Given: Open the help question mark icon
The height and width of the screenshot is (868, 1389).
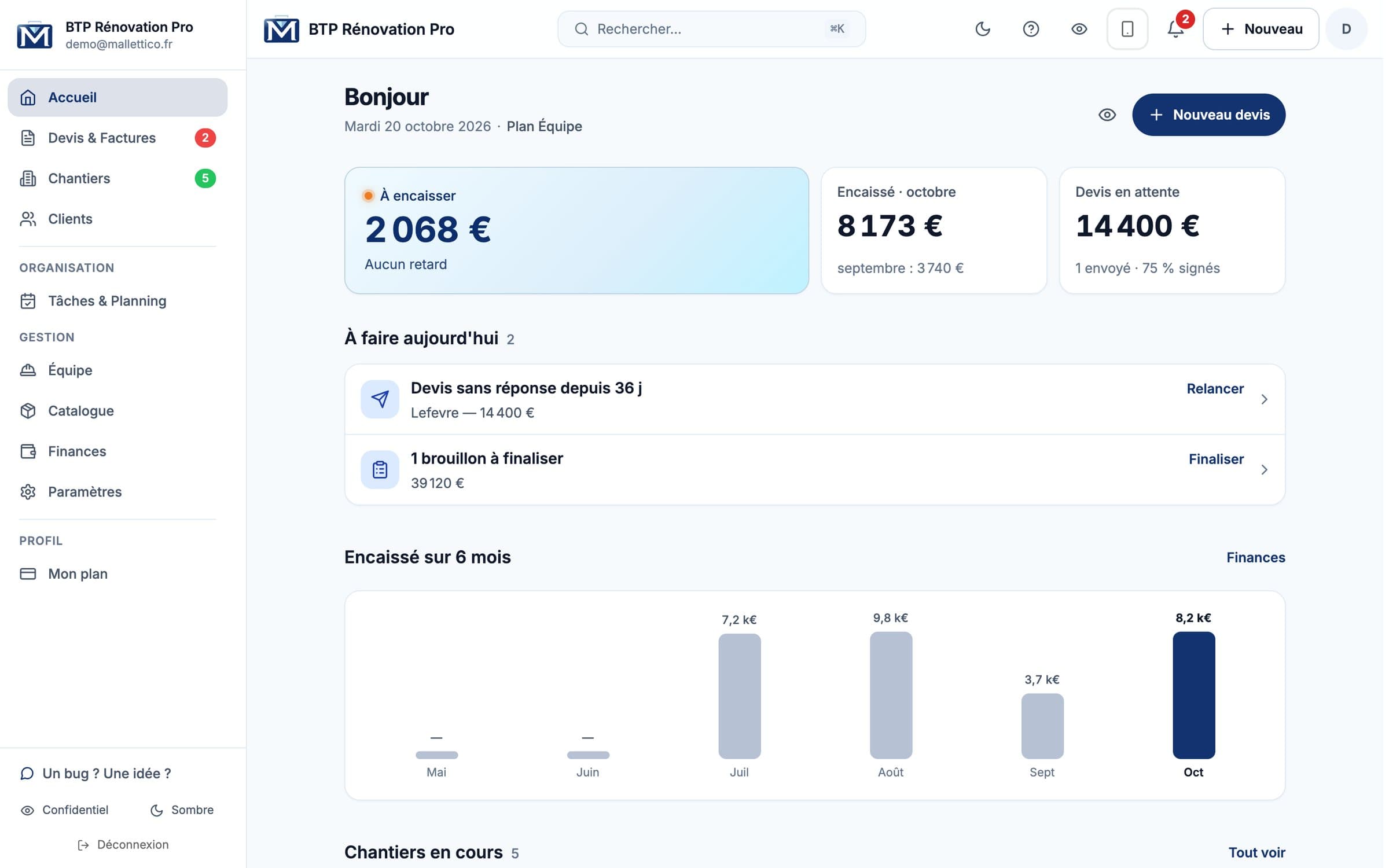Looking at the screenshot, I should click(1031, 29).
